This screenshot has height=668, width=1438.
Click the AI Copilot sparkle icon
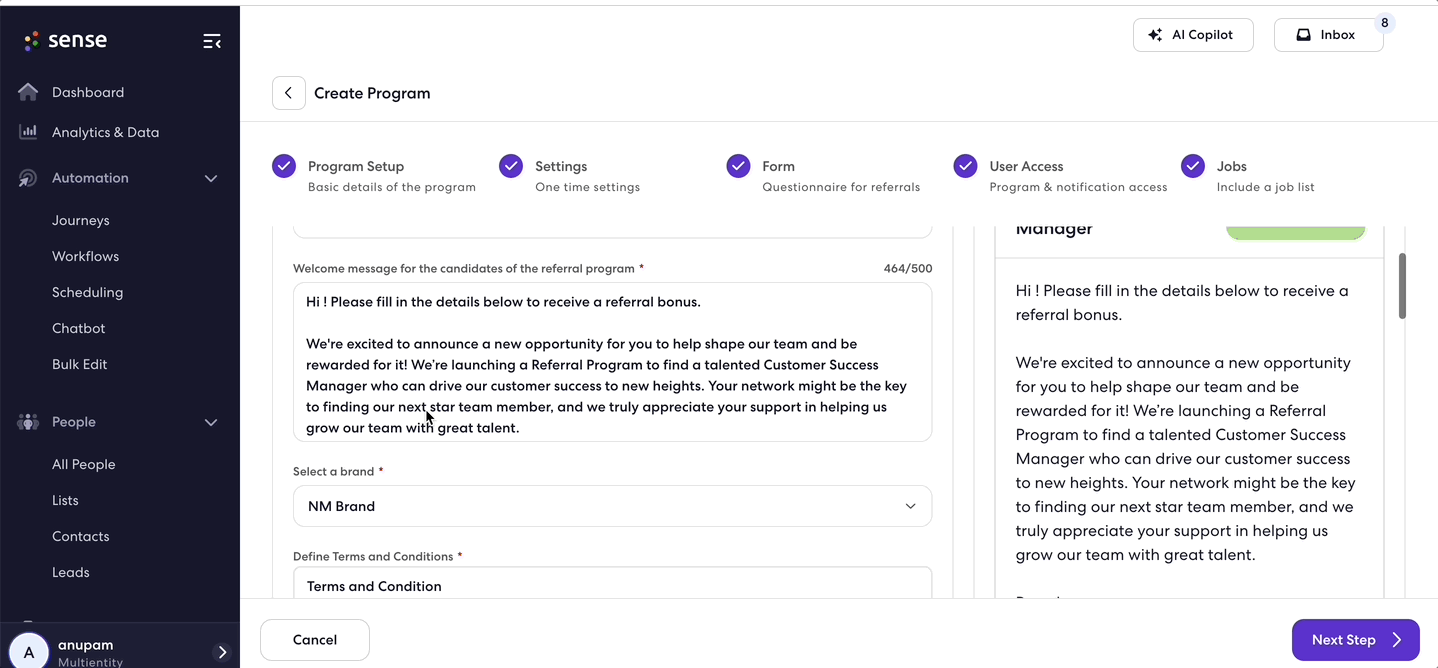click(x=1155, y=35)
